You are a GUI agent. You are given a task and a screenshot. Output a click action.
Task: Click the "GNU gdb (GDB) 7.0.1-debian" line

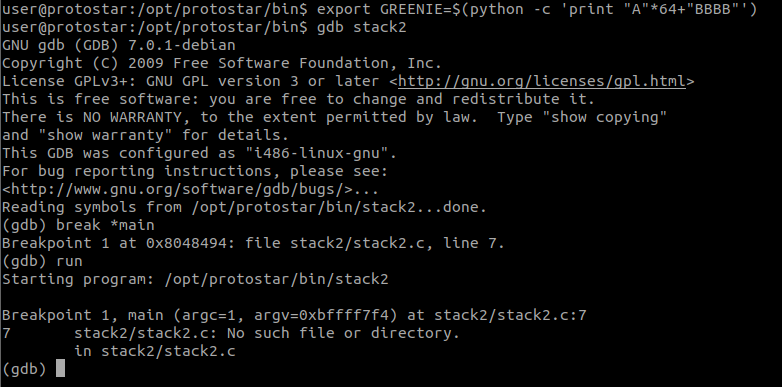[x=119, y=45]
